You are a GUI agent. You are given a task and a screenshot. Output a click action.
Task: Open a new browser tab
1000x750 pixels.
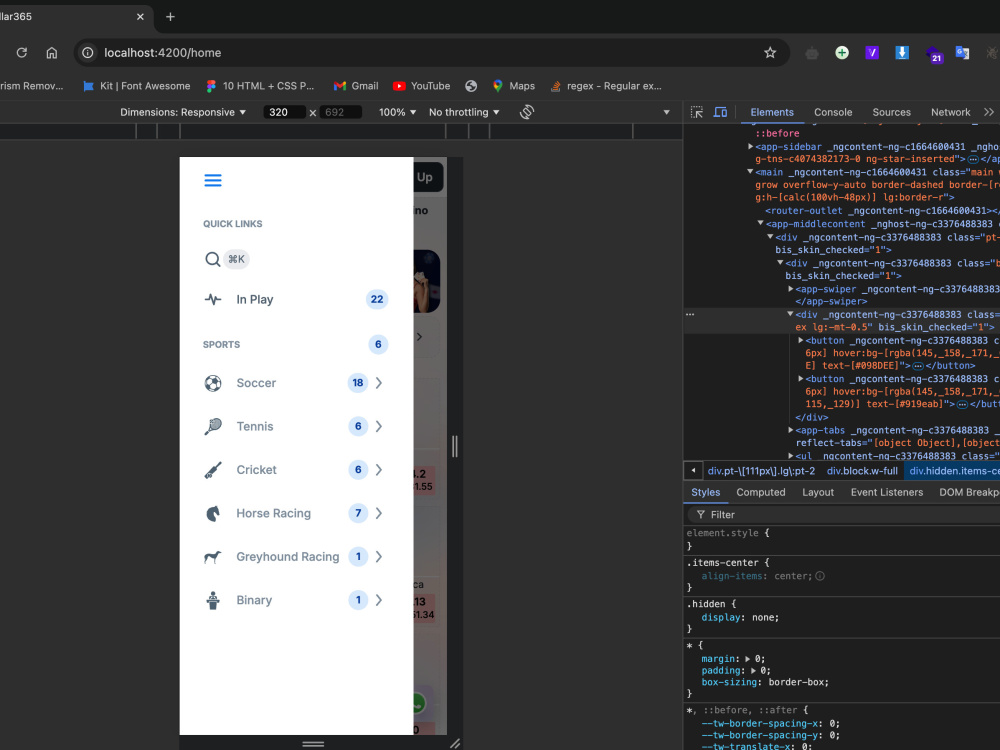tap(170, 17)
